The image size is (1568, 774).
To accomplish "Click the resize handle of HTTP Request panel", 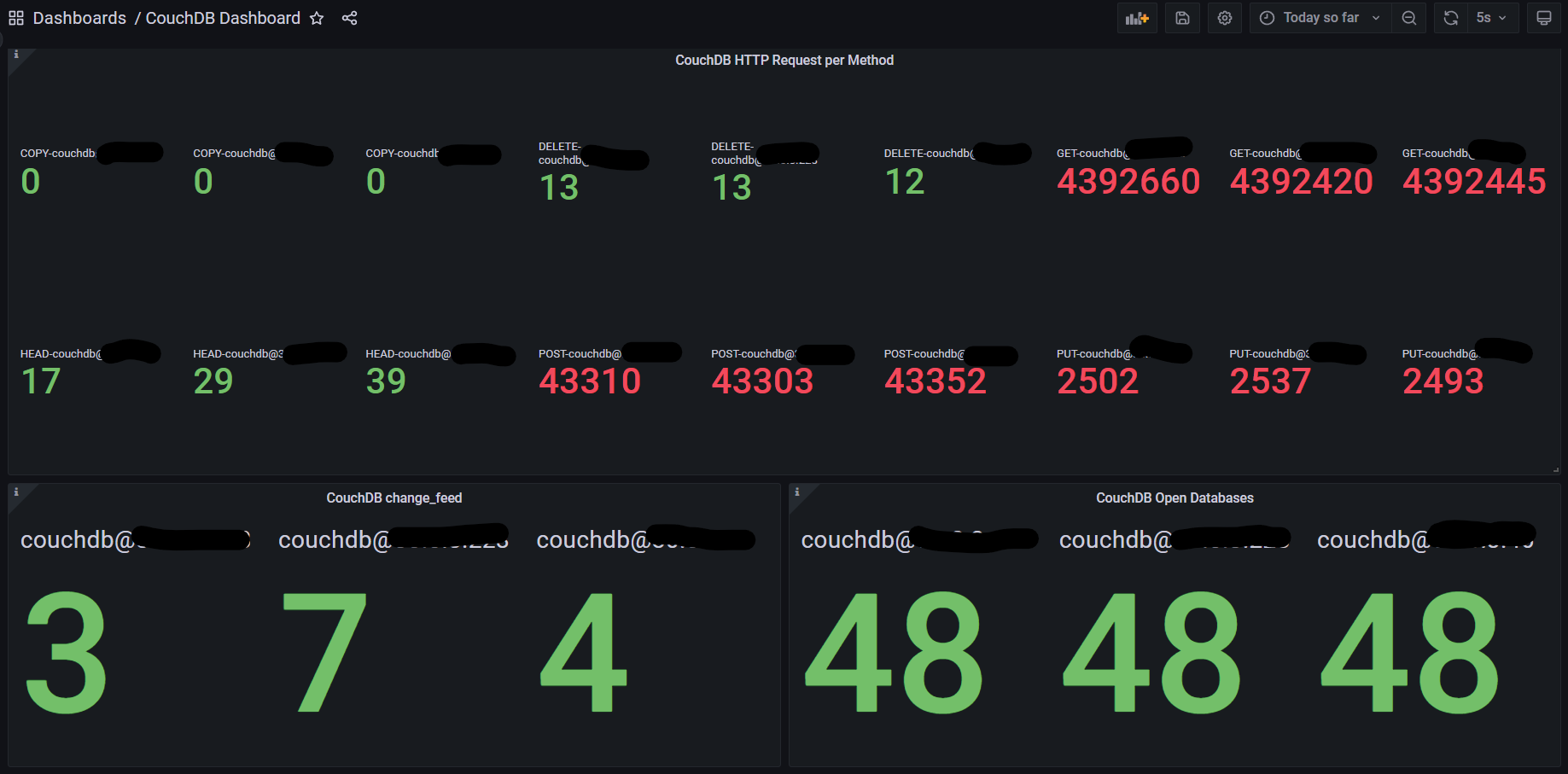I will pyautogui.click(x=1556, y=470).
